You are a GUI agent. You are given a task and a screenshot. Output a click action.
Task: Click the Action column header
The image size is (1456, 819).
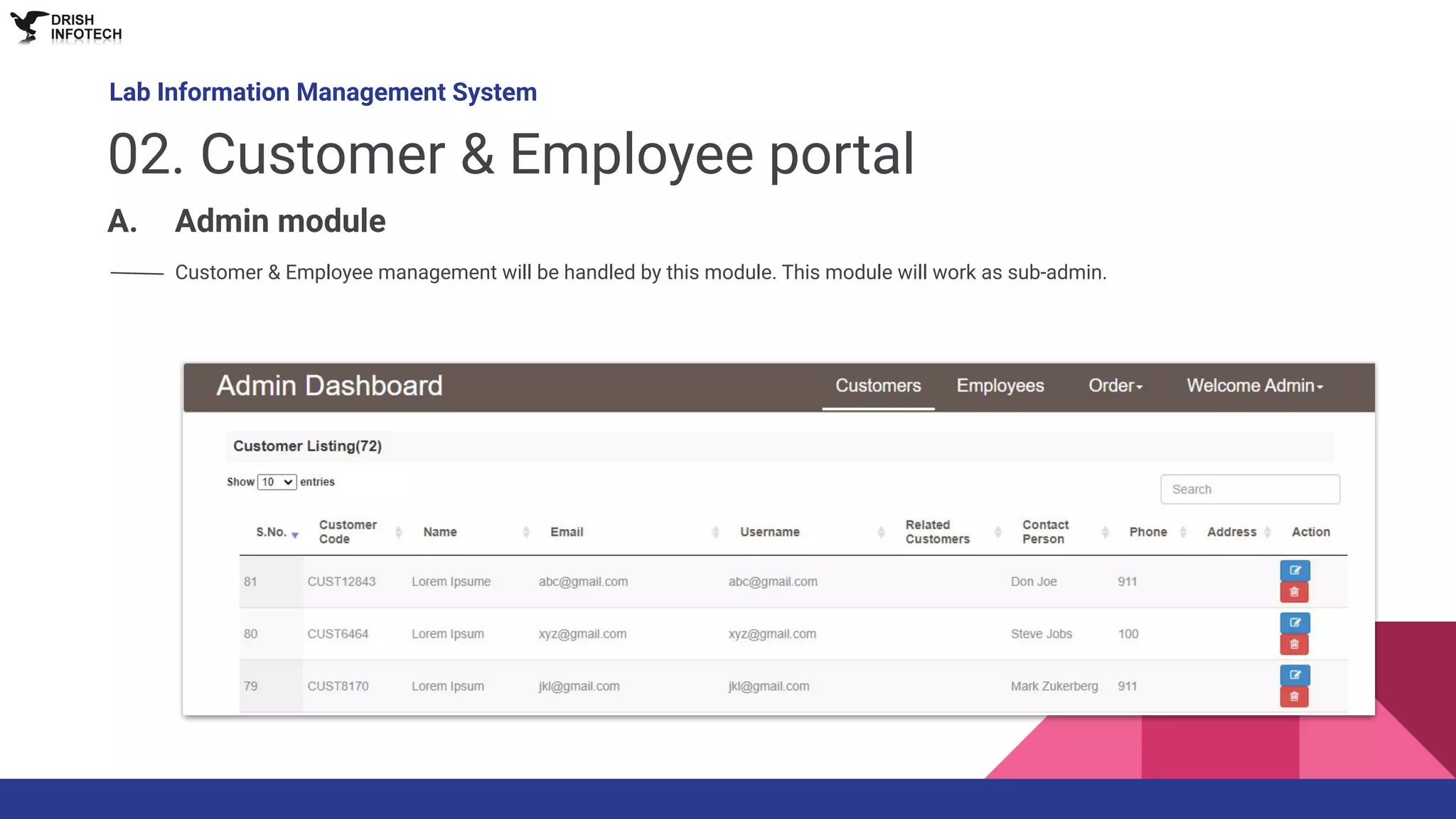tap(1310, 532)
